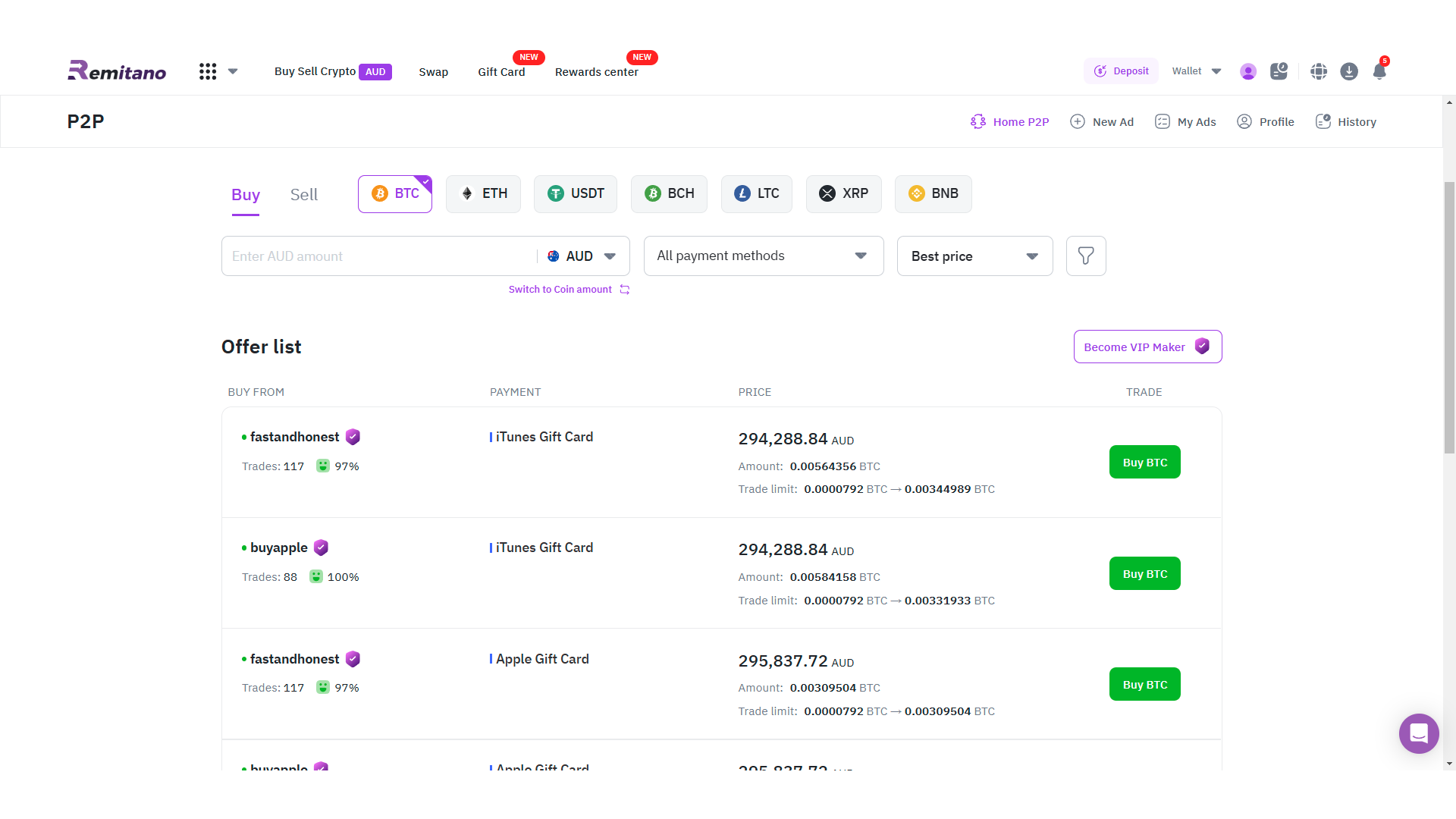View P2P History

pyautogui.click(x=1346, y=122)
